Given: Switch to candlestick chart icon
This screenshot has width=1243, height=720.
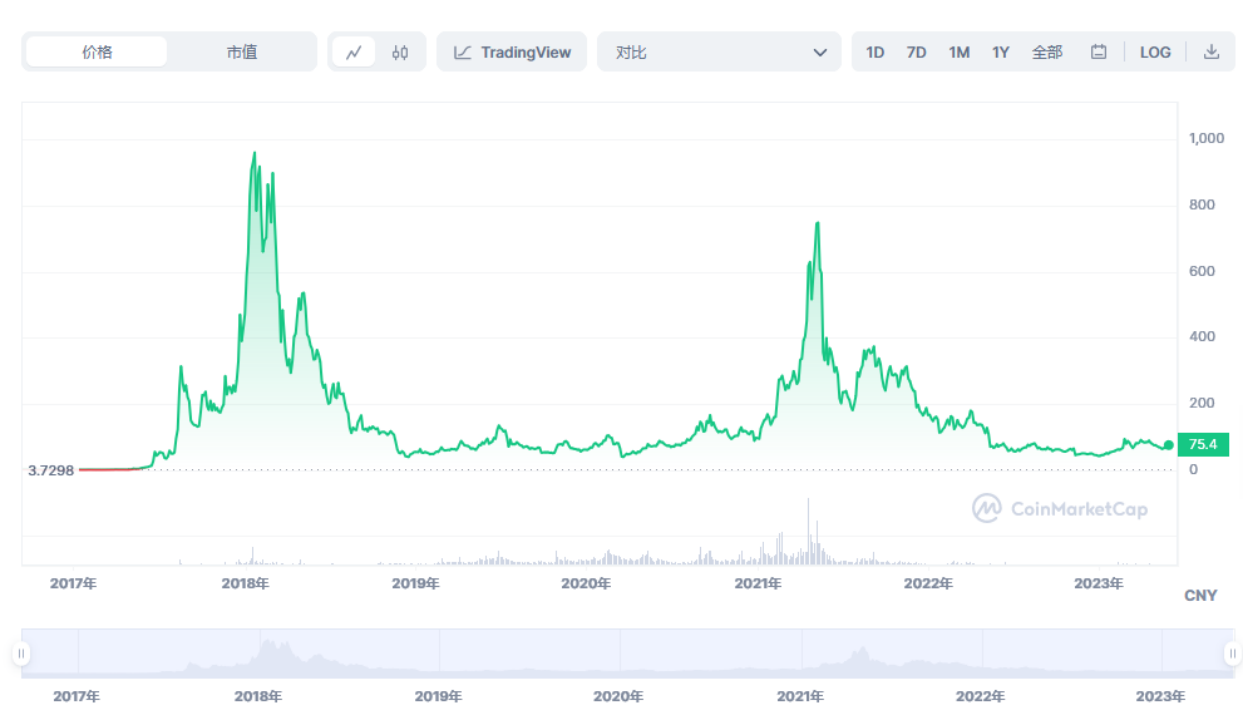Looking at the screenshot, I should [400, 52].
